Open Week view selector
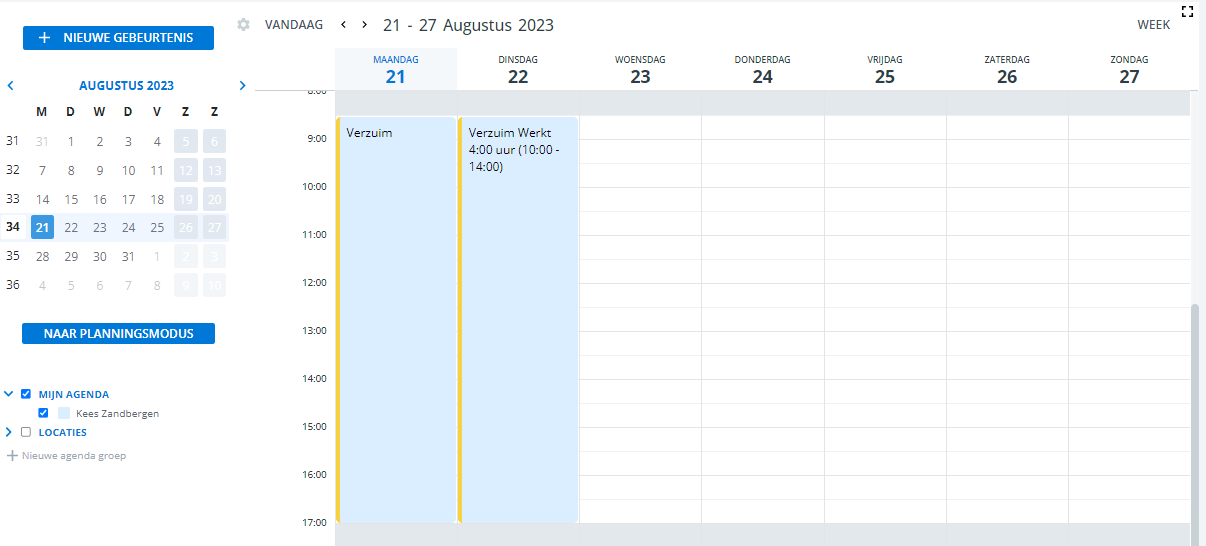This screenshot has height=546, width=1206. point(1153,24)
